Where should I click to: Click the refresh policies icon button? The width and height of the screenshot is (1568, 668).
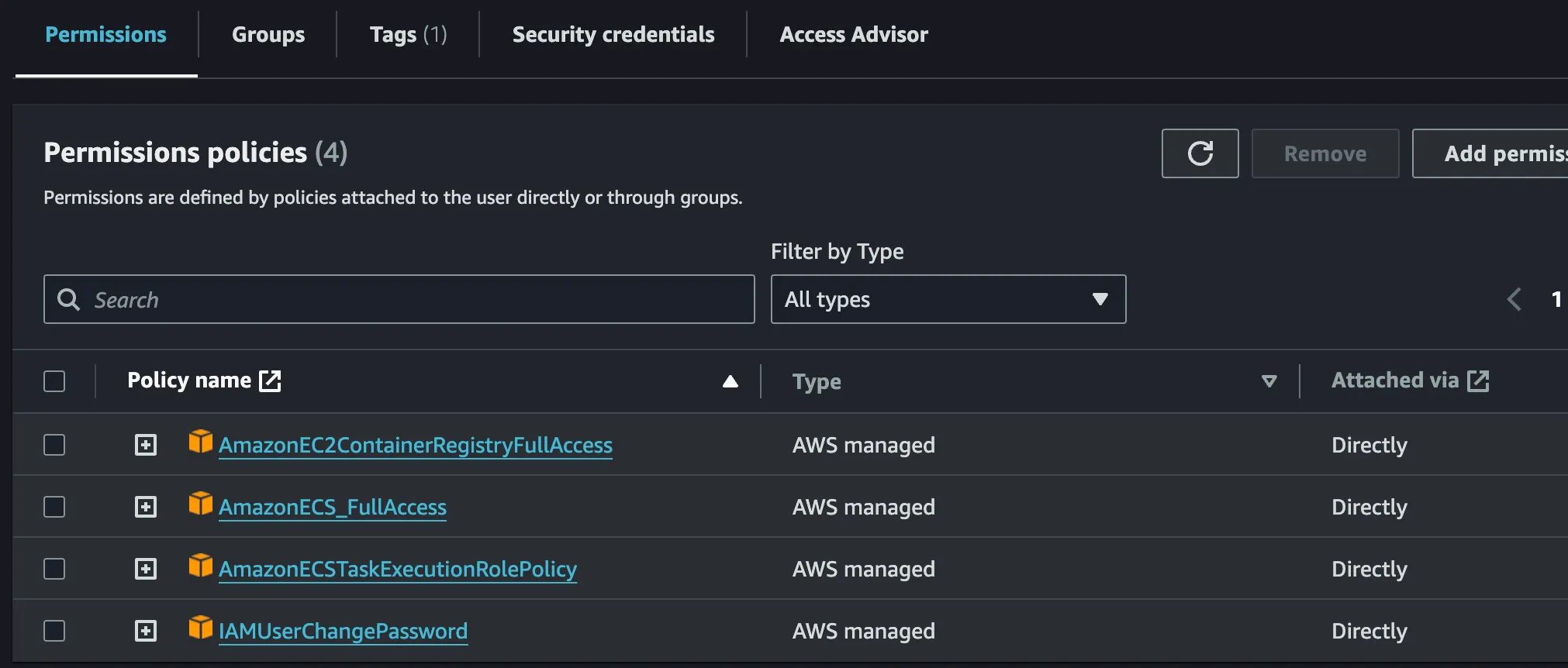coord(1200,153)
